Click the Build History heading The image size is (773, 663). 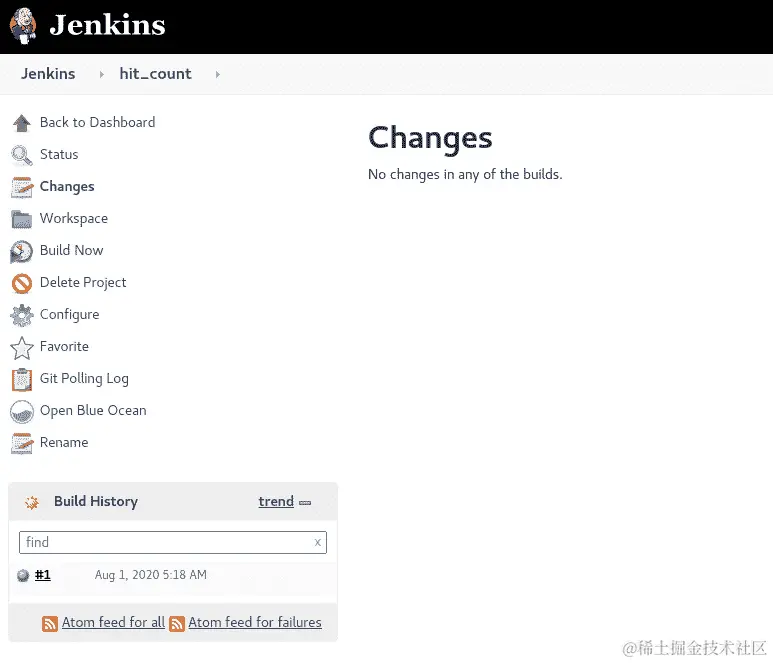click(x=96, y=501)
